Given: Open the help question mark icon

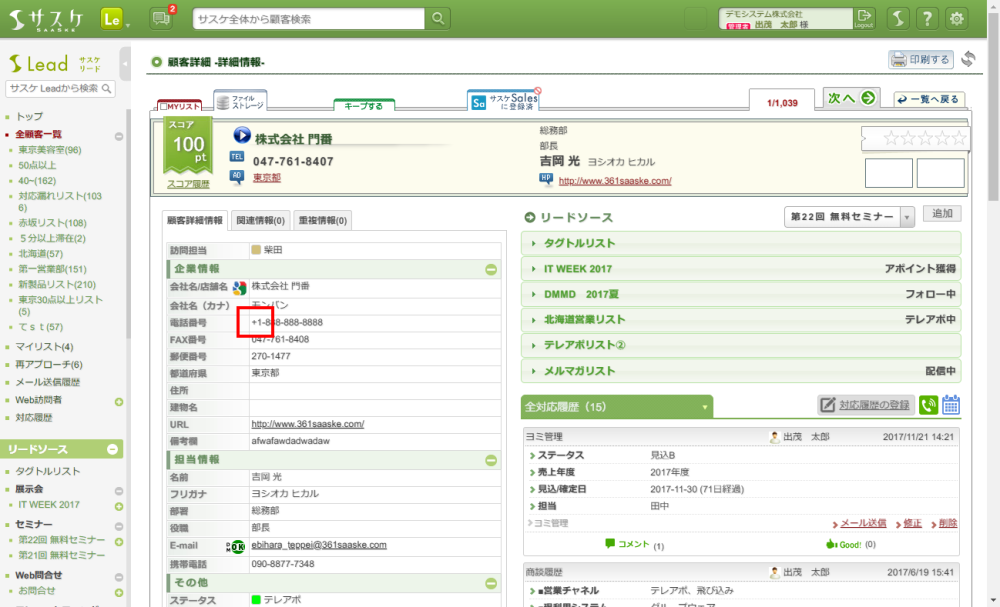Looking at the screenshot, I should pyautogui.click(x=927, y=18).
